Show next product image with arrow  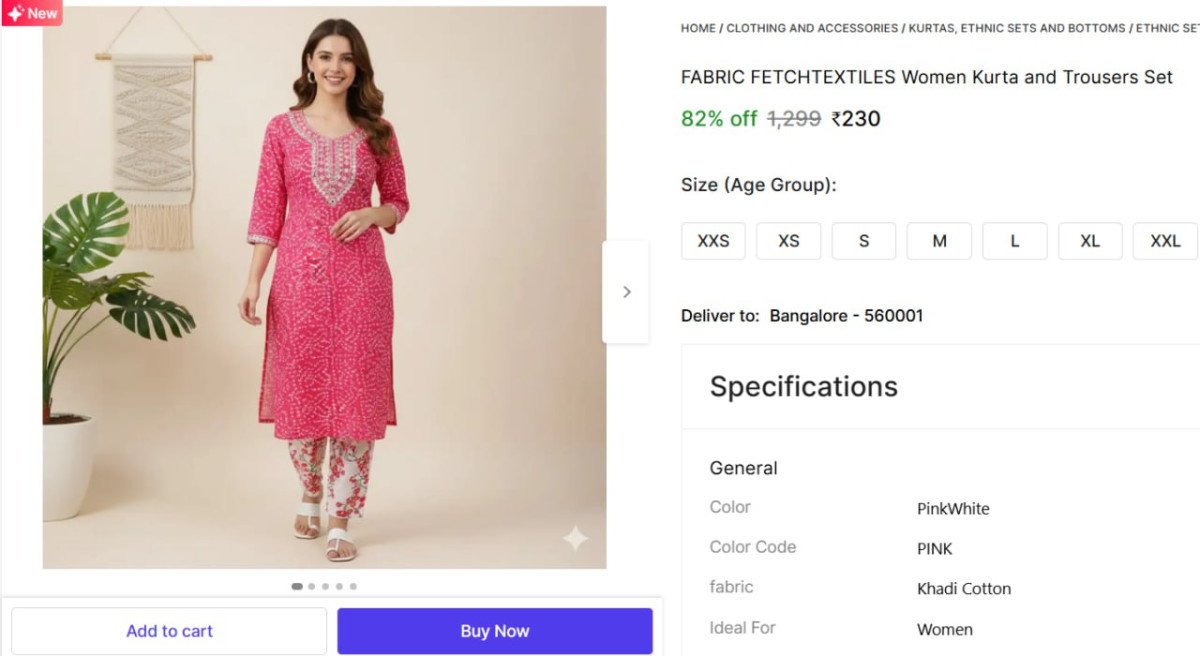tap(626, 292)
